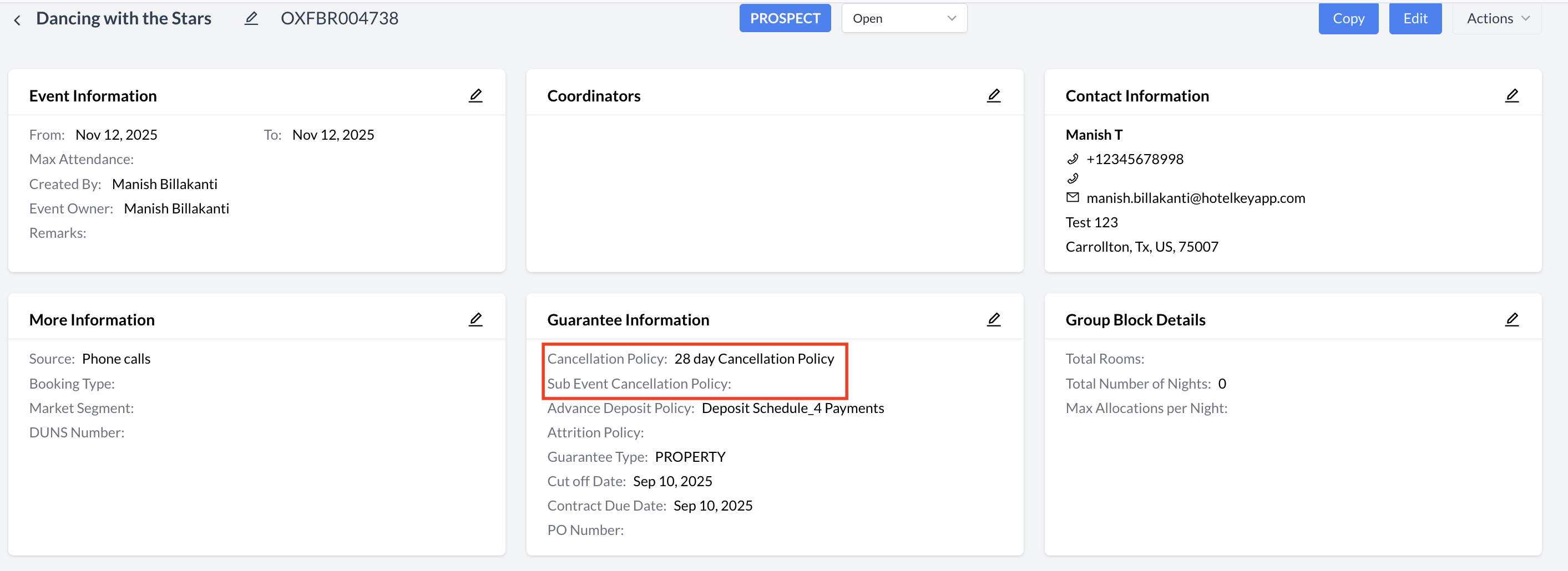Click the second phone icon under Manish T
The width and height of the screenshot is (1568, 571).
click(1073, 178)
